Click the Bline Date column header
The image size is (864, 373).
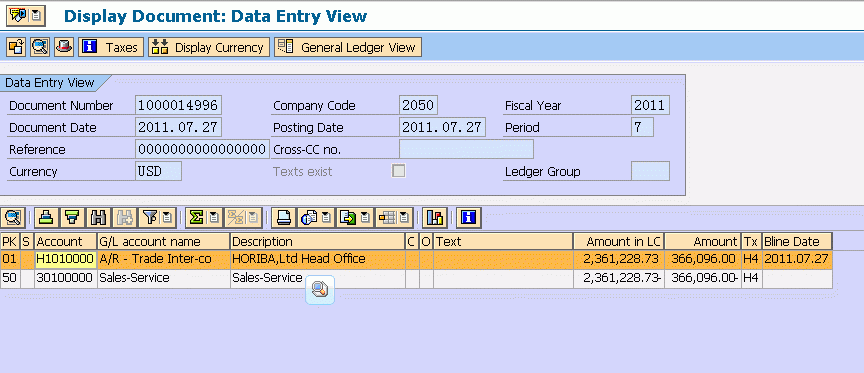coord(797,241)
